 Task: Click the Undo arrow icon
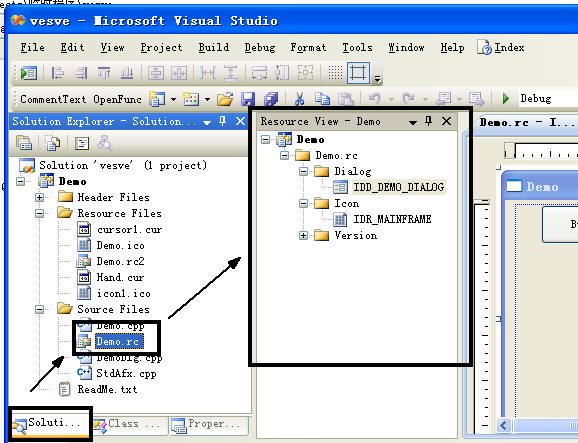click(x=374, y=99)
